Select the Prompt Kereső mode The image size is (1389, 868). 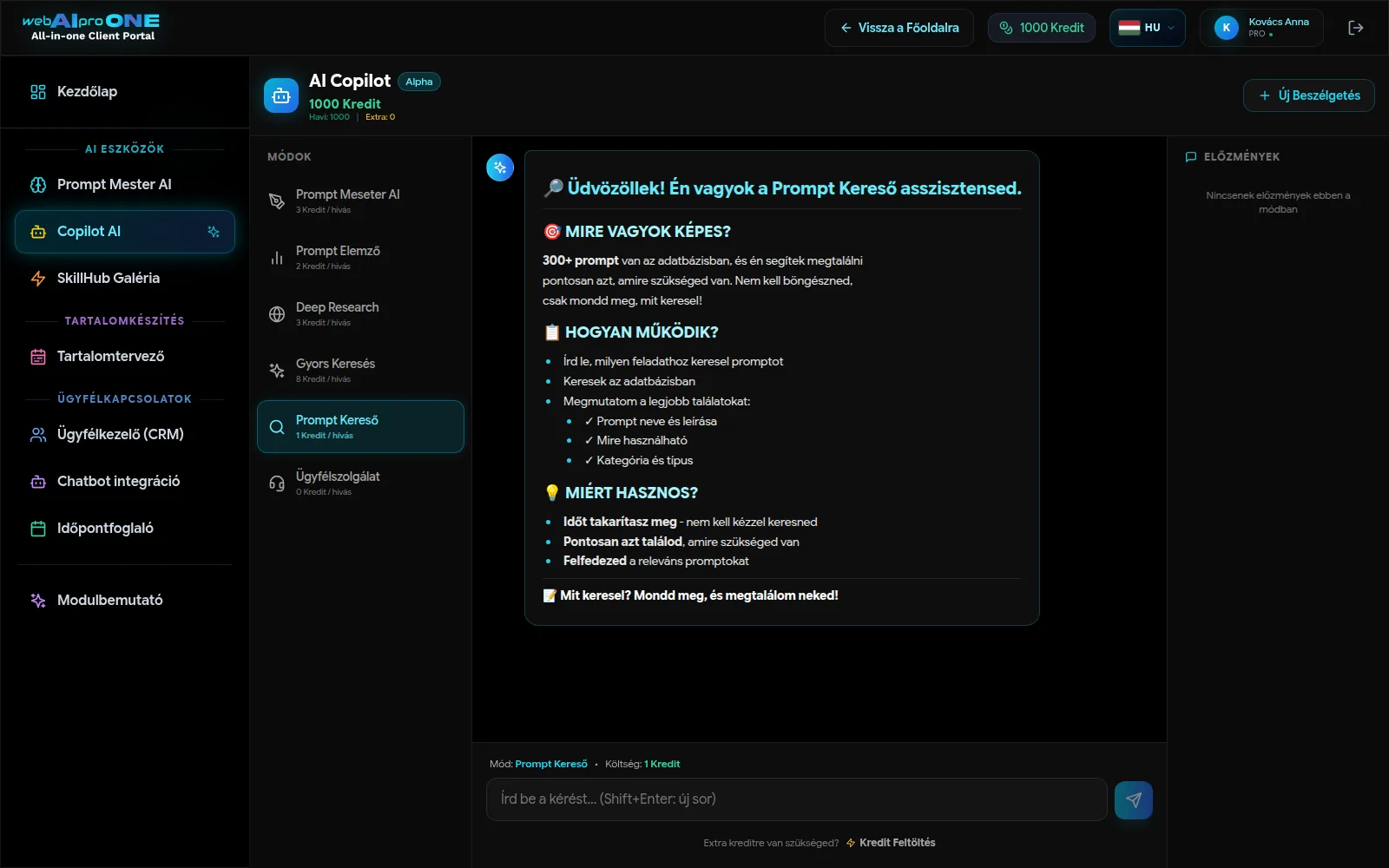click(x=360, y=426)
